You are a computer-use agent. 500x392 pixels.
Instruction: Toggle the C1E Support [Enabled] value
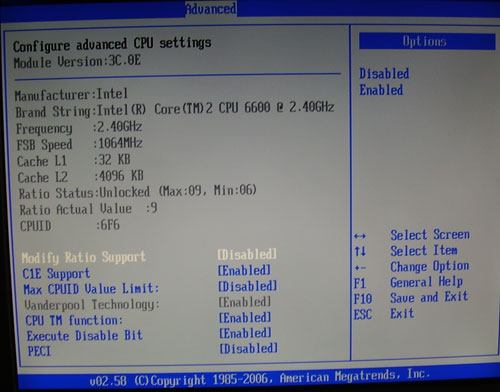tap(244, 270)
